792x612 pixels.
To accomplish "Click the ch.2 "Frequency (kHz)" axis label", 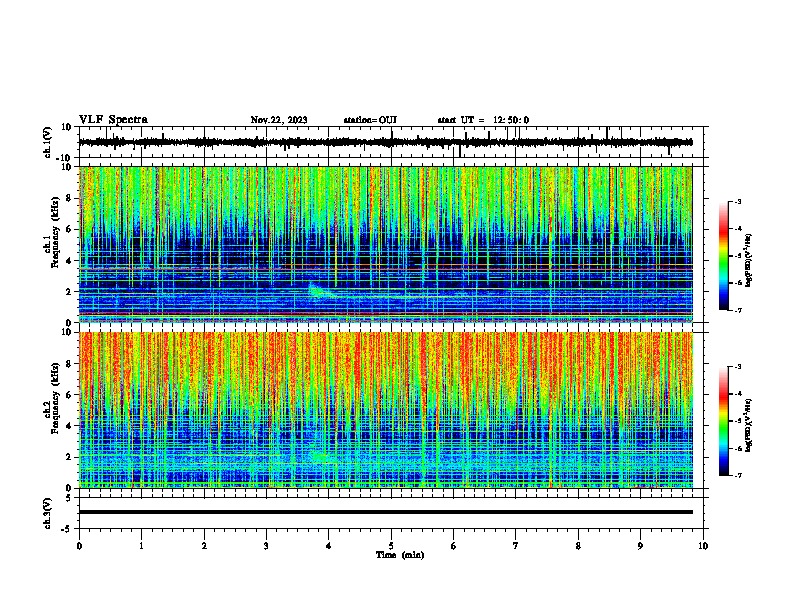I will (x=55, y=398).
